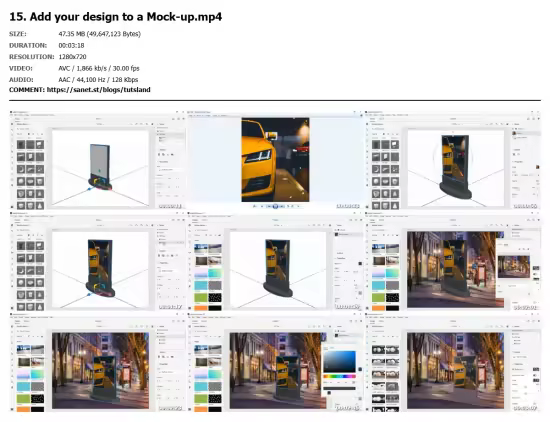Click the size value '47.35 MB (49,647,123 Bytes)'
The image size is (550, 422).
100,34
